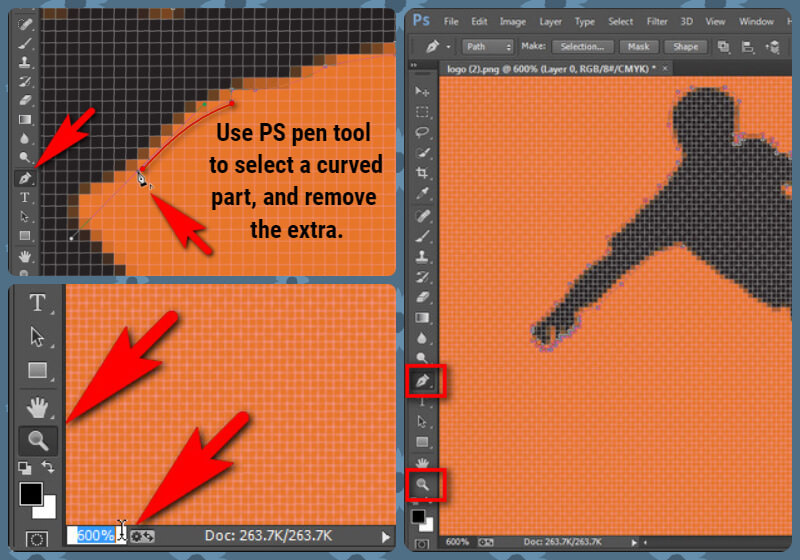Click the Mask button
800x560 pixels.
click(635, 46)
